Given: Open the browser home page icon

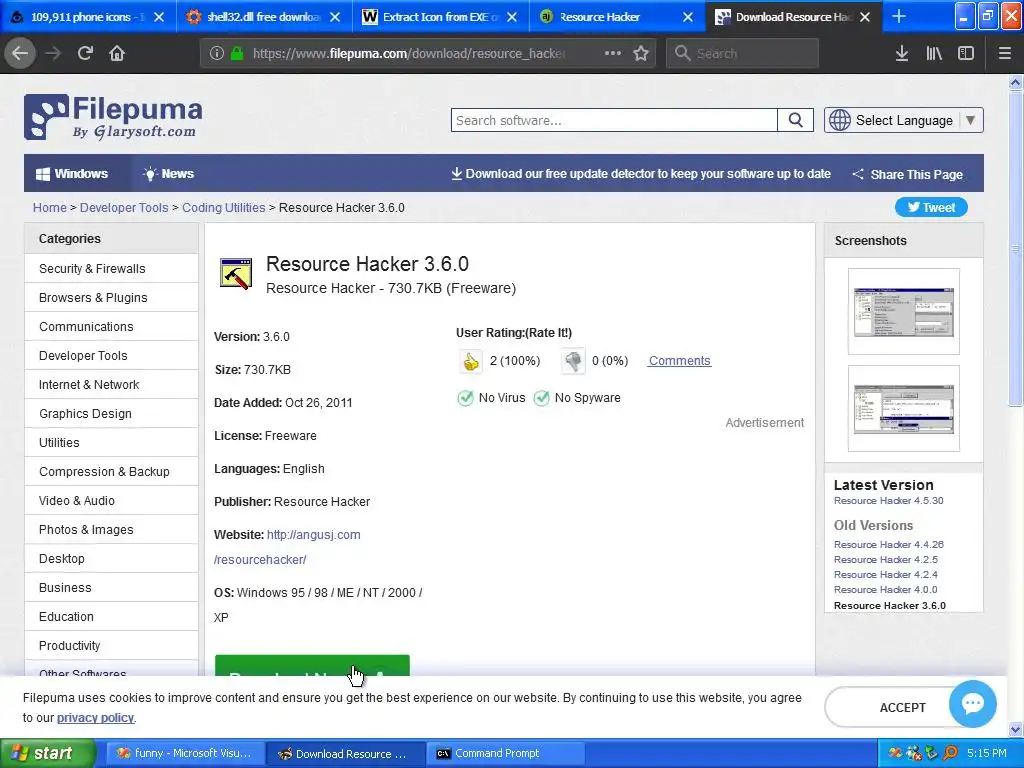Looking at the screenshot, I should tap(117, 53).
